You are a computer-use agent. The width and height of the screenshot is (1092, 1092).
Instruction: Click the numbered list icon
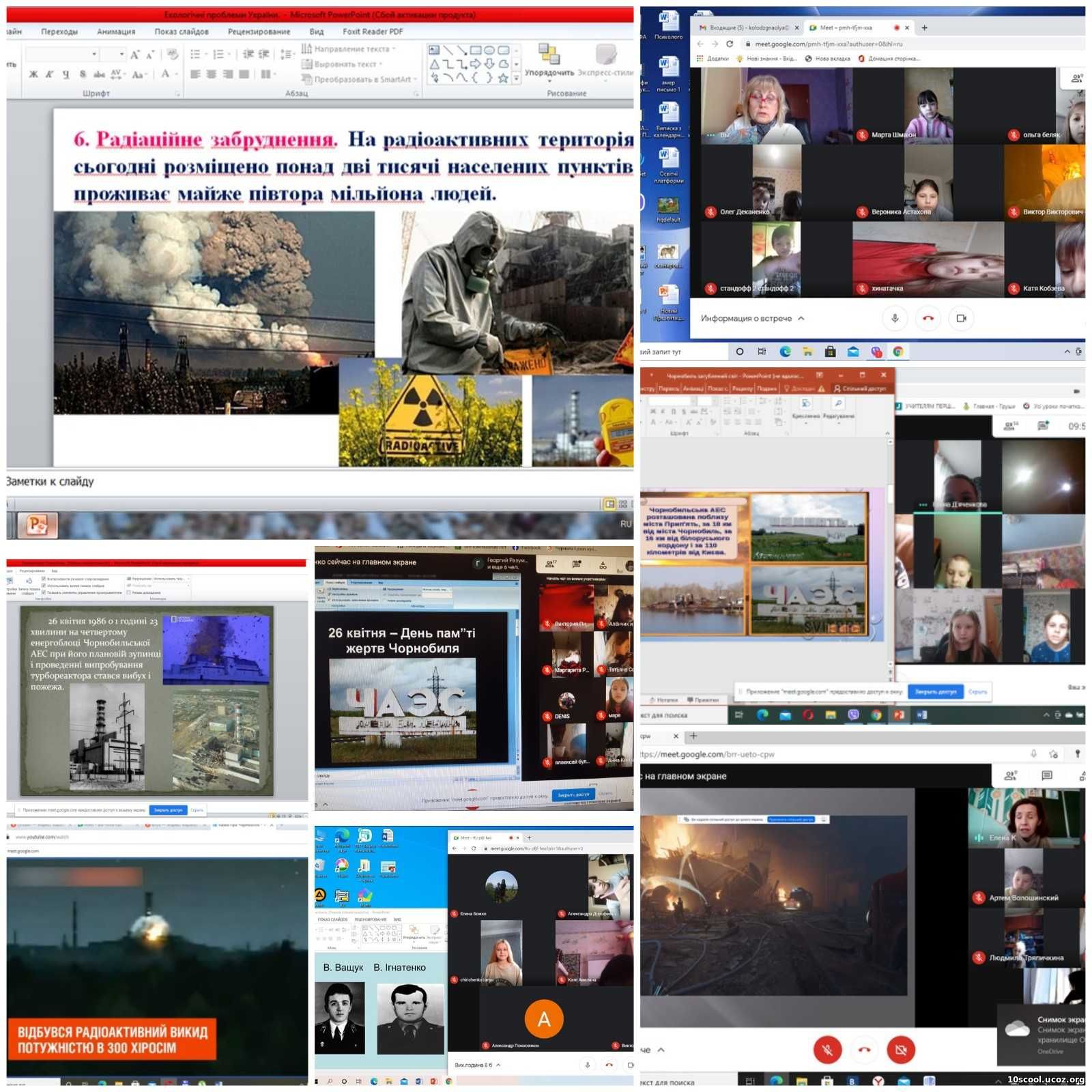219,54
